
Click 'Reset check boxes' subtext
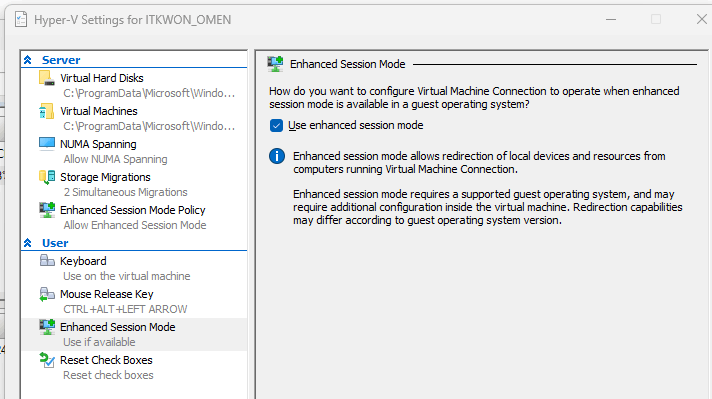pos(108,375)
